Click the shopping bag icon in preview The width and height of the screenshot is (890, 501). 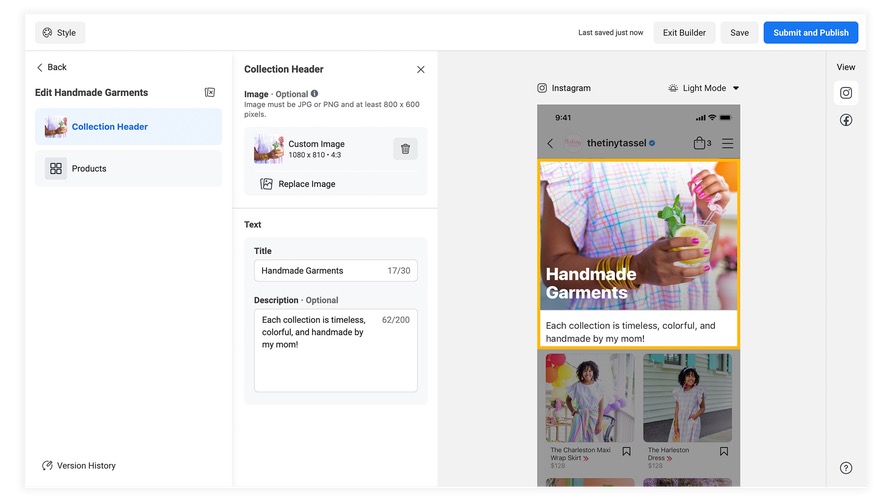click(x=701, y=143)
